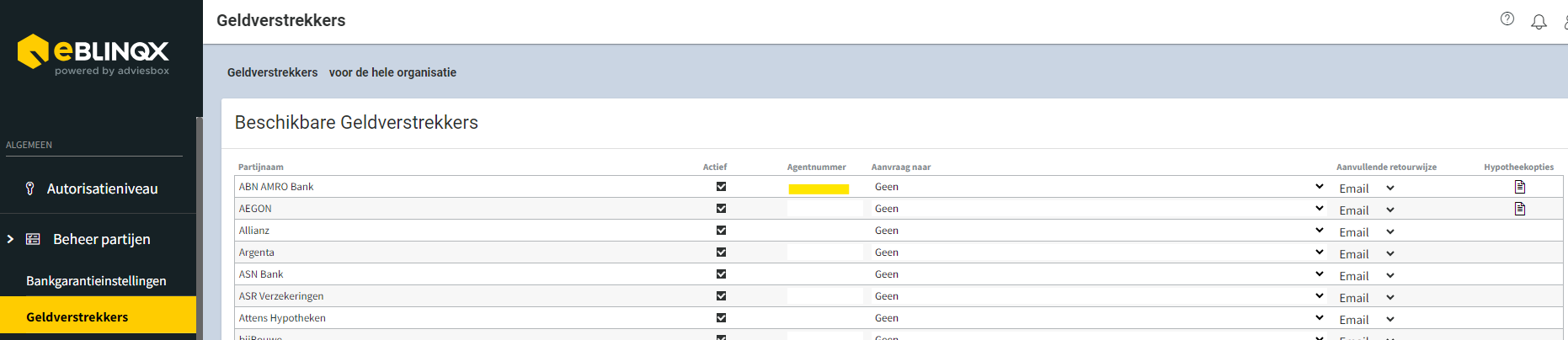Open Email retourwijze dropdown for AEGON

pos(1367,210)
